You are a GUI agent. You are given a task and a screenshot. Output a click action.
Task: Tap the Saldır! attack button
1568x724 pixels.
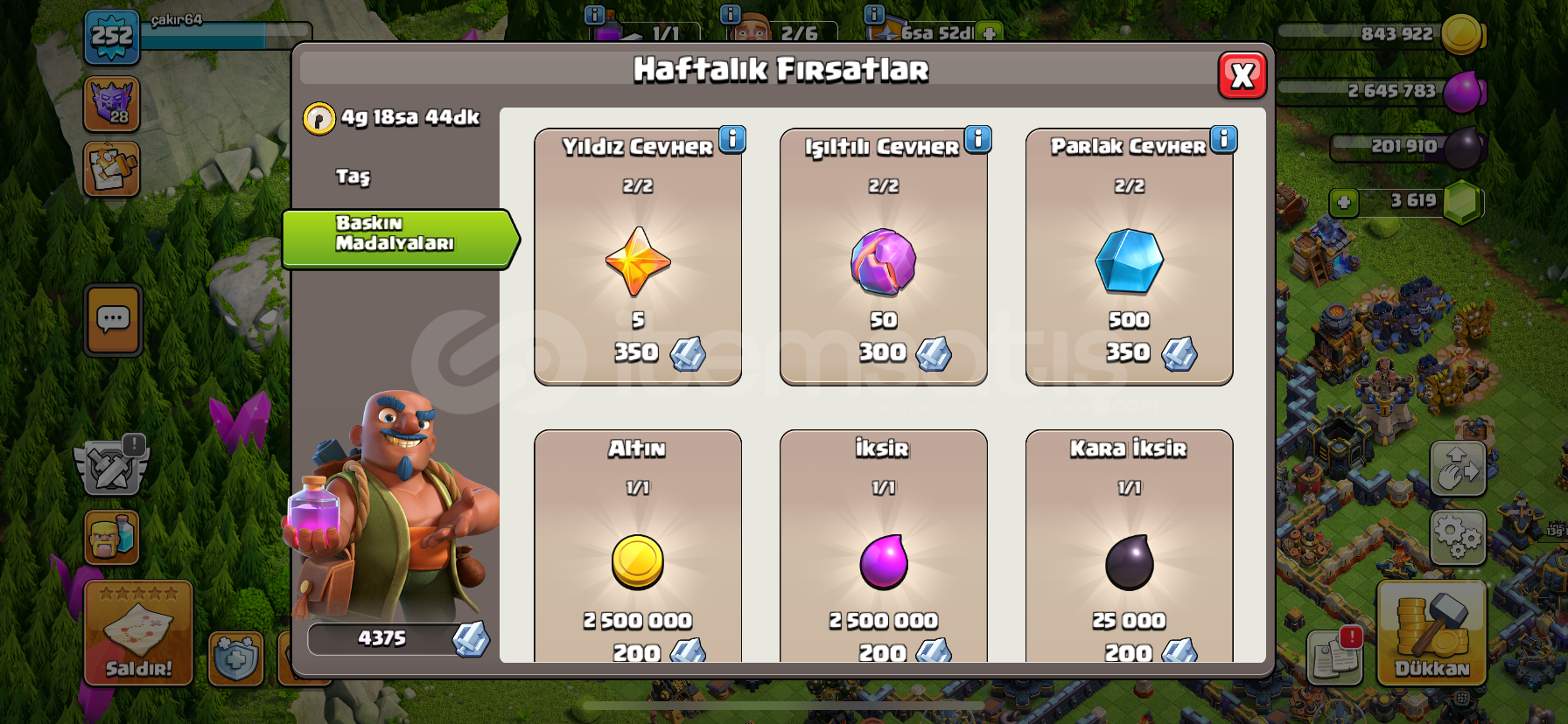(x=138, y=633)
